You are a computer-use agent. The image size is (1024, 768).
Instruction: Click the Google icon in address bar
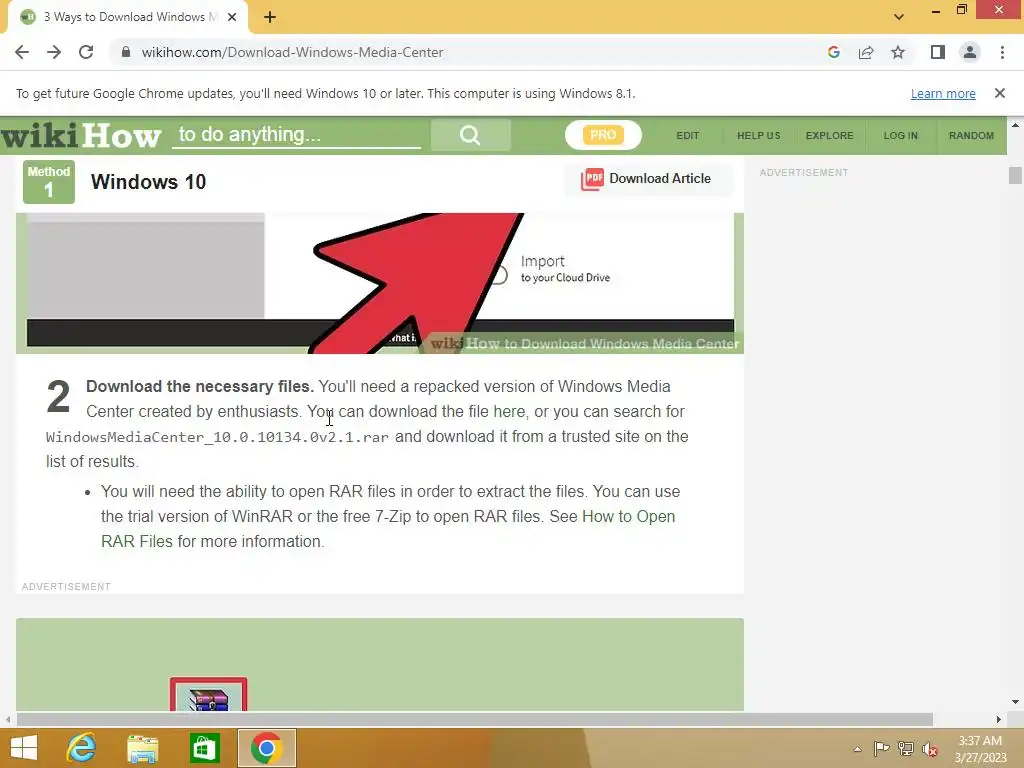(833, 52)
